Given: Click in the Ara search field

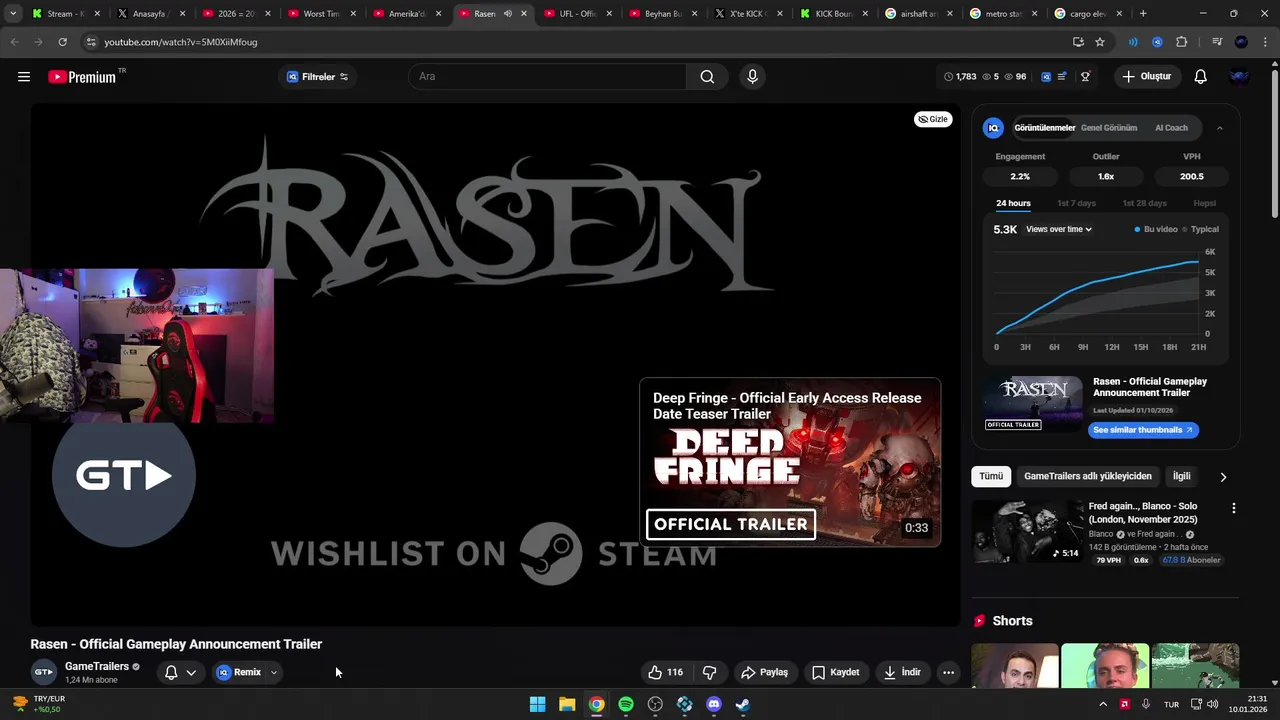Looking at the screenshot, I should point(547,77).
